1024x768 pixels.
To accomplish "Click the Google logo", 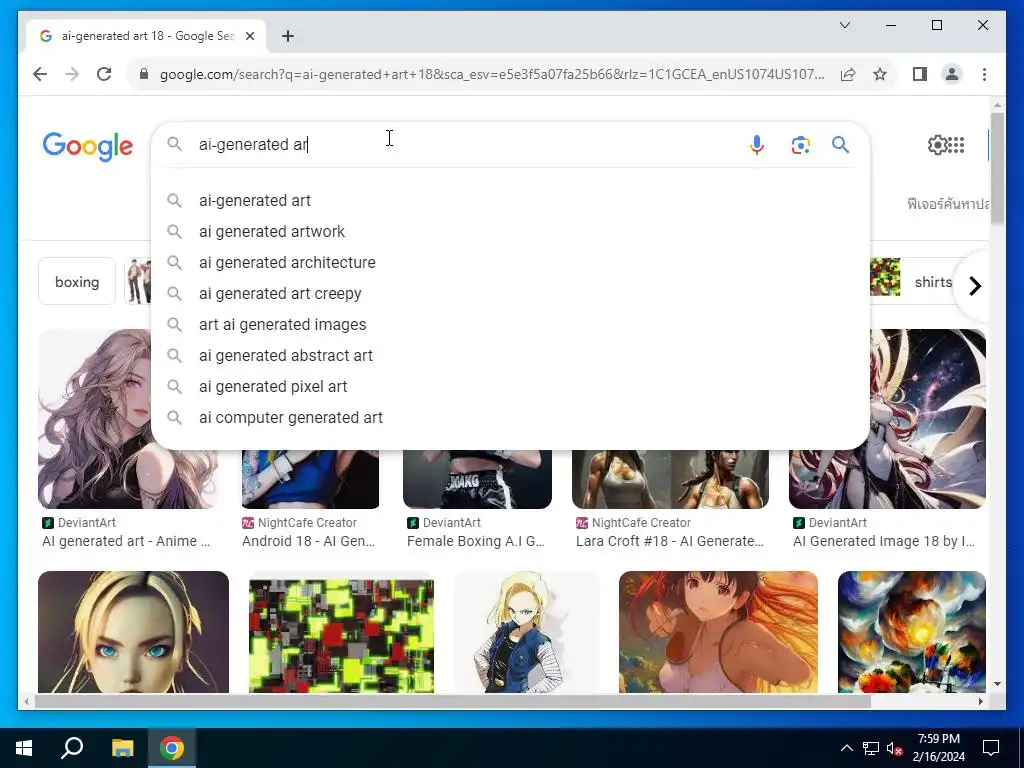I will coord(88,146).
